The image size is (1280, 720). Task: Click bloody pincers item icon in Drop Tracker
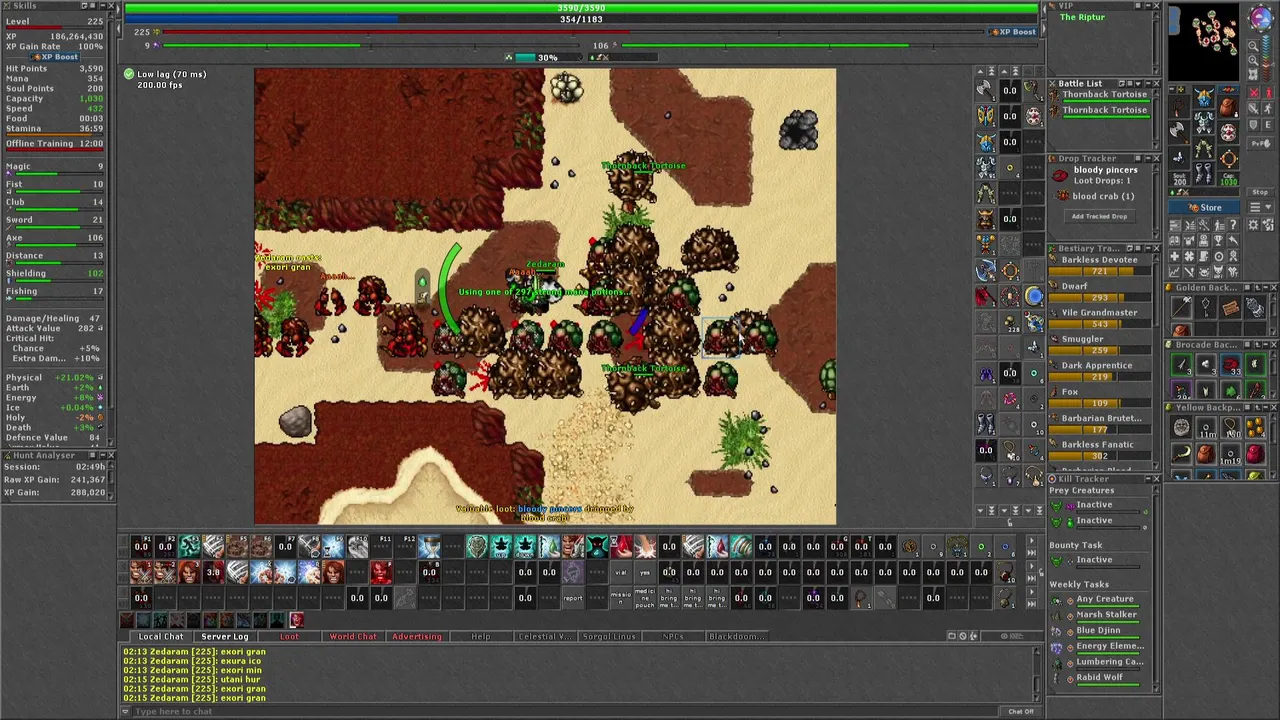click(x=1060, y=176)
